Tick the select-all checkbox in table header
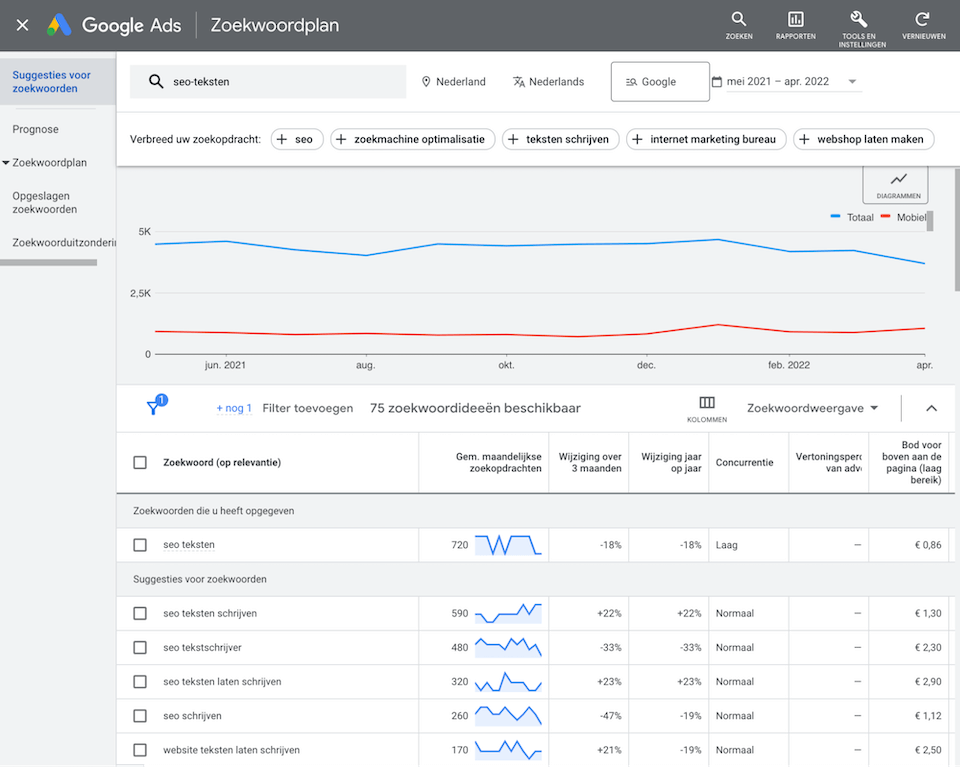Screen dimensions: 960x767 pyautogui.click(x=140, y=462)
